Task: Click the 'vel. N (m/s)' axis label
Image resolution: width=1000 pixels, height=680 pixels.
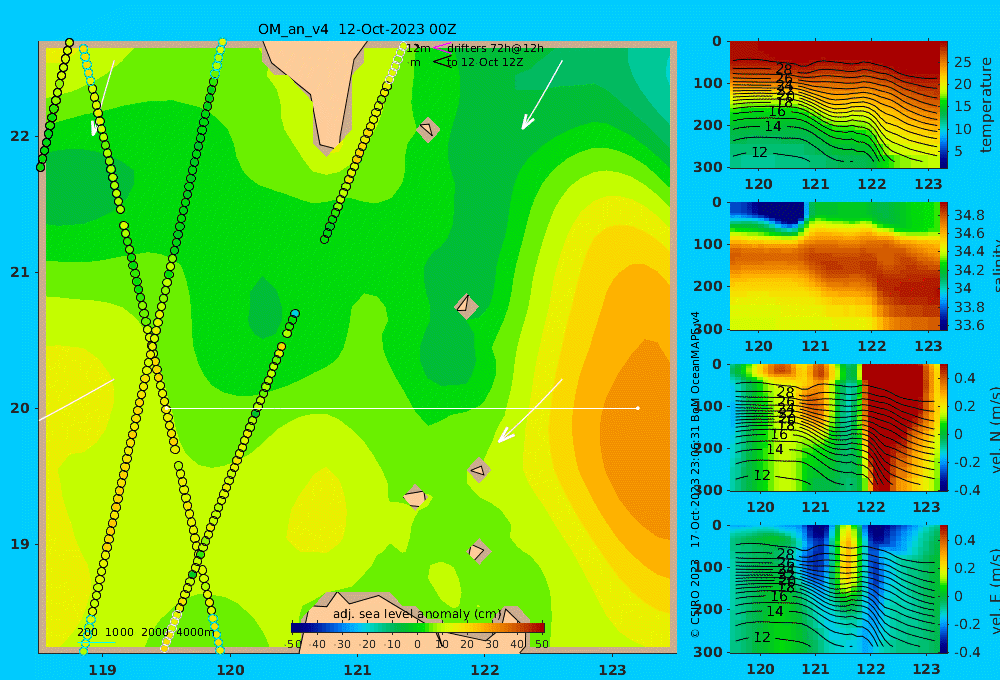Action: tap(994, 431)
